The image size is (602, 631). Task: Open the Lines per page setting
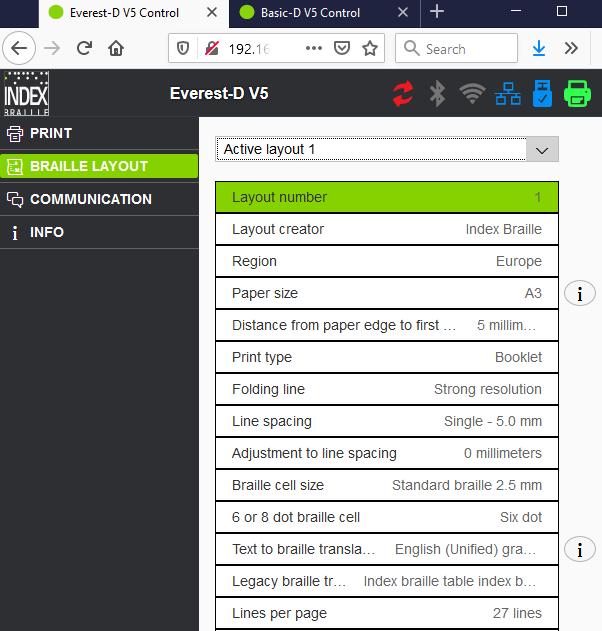pos(387,613)
